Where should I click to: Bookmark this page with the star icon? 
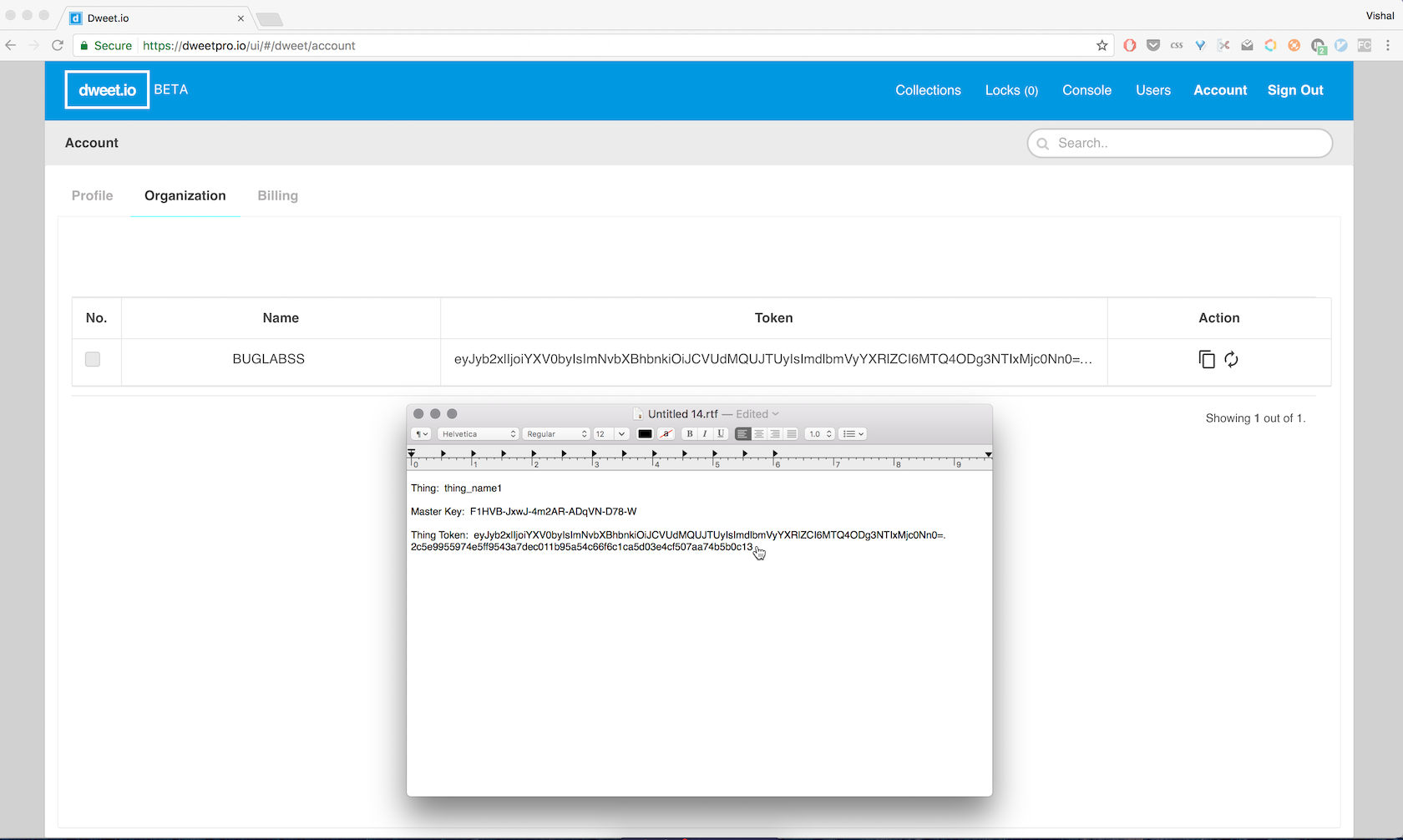click(1102, 46)
